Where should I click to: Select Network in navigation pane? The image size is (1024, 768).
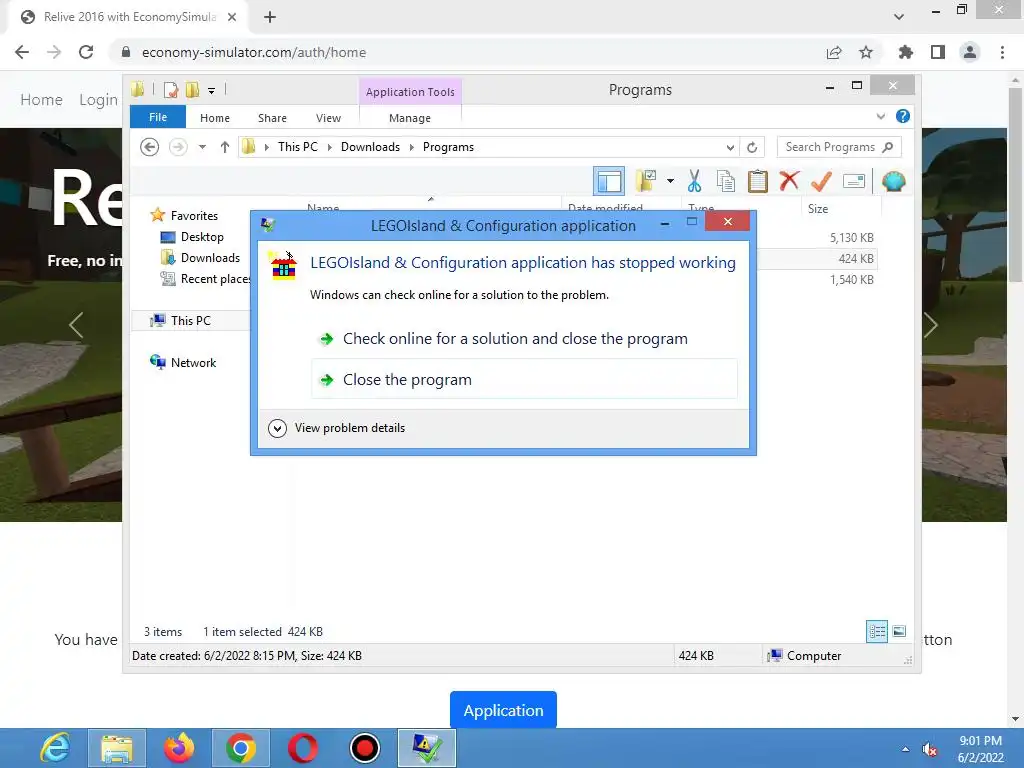[193, 362]
